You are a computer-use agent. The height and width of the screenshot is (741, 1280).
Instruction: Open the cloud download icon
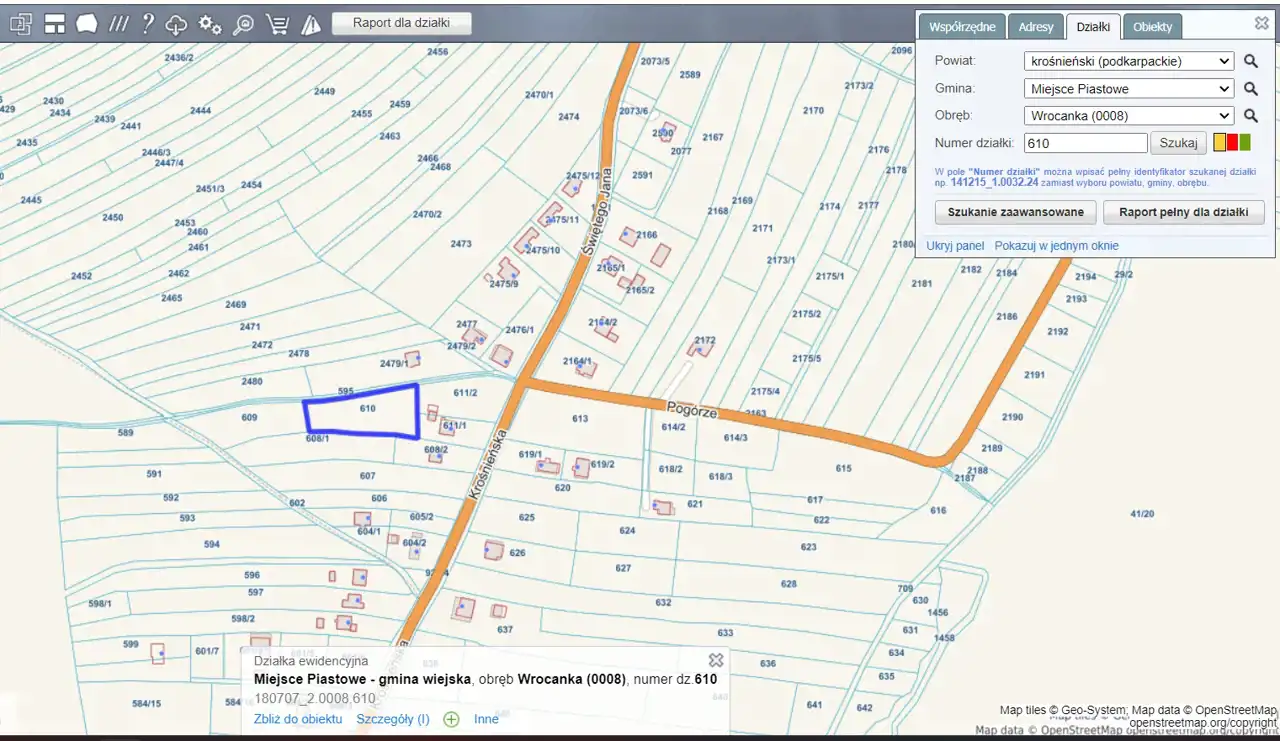coord(177,25)
